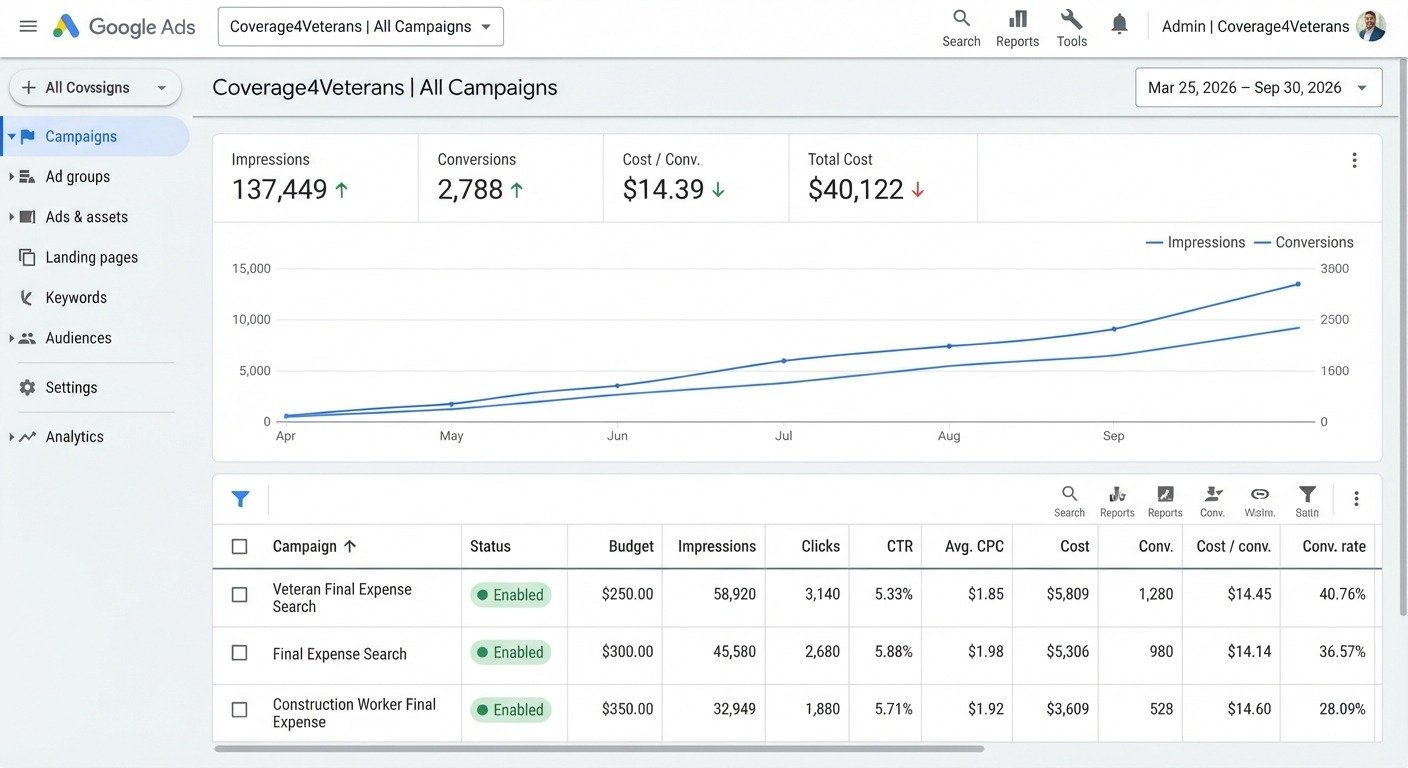Screen dimensions: 1408x768
Task: Check the Veteran Final Expense Search row
Action: tap(239, 595)
